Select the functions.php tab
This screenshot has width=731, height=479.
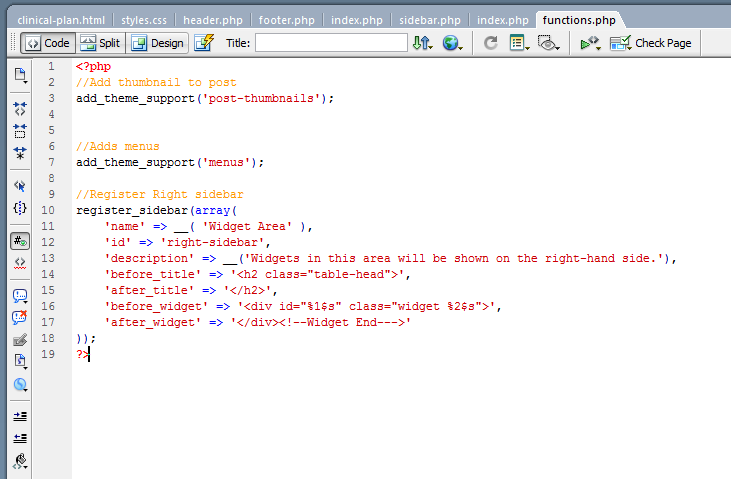(579, 20)
